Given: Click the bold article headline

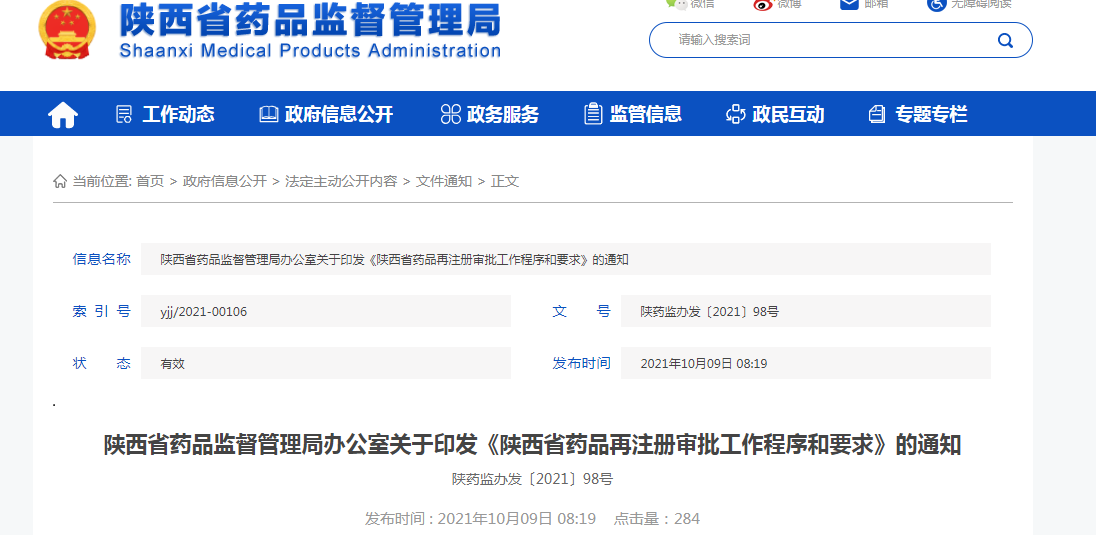Looking at the screenshot, I should coord(533,445).
